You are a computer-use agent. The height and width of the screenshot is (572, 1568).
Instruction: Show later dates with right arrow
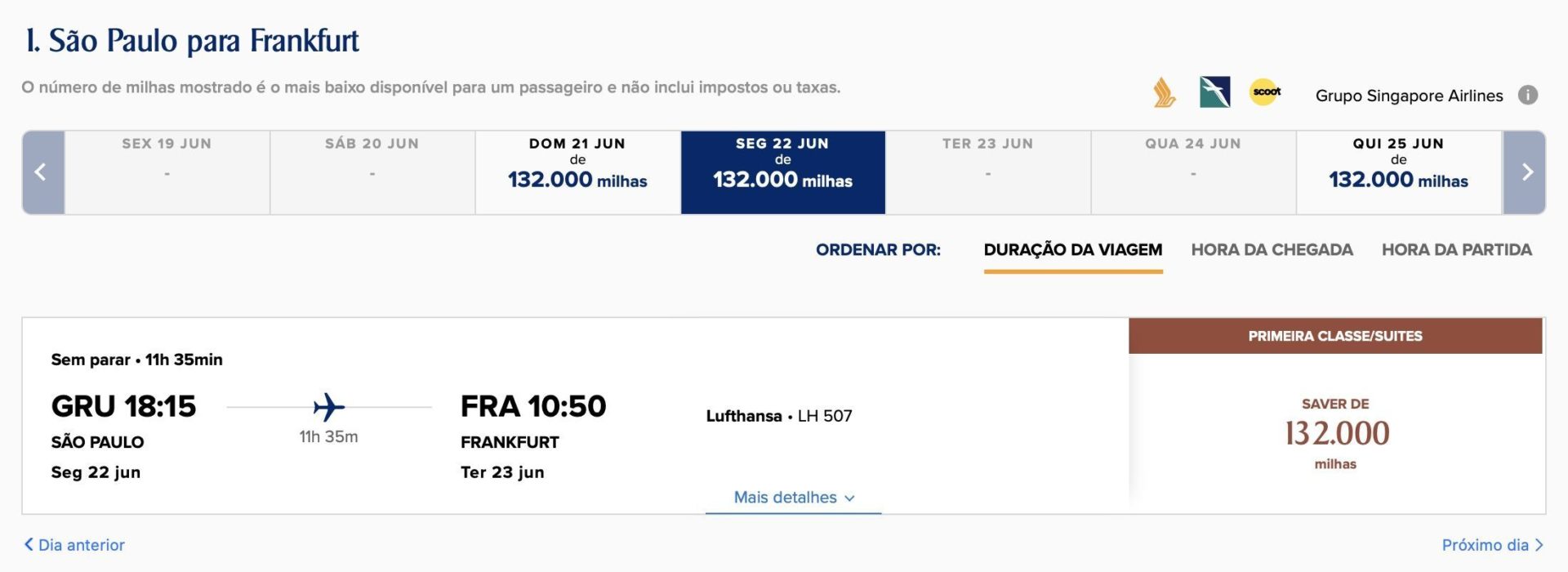(1525, 172)
